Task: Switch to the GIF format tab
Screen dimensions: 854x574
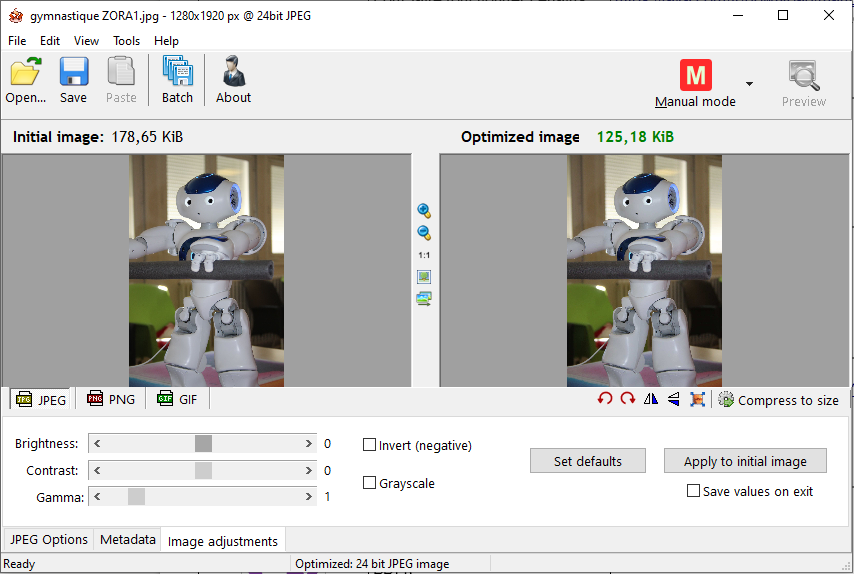Action: coord(177,400)
